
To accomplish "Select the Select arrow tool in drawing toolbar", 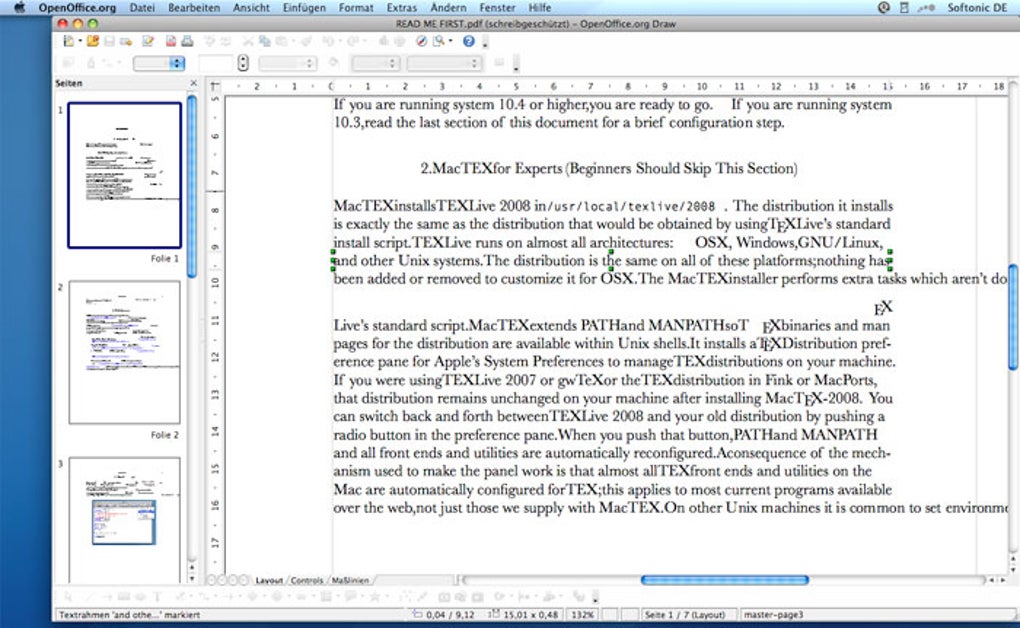I will point(68,596).
